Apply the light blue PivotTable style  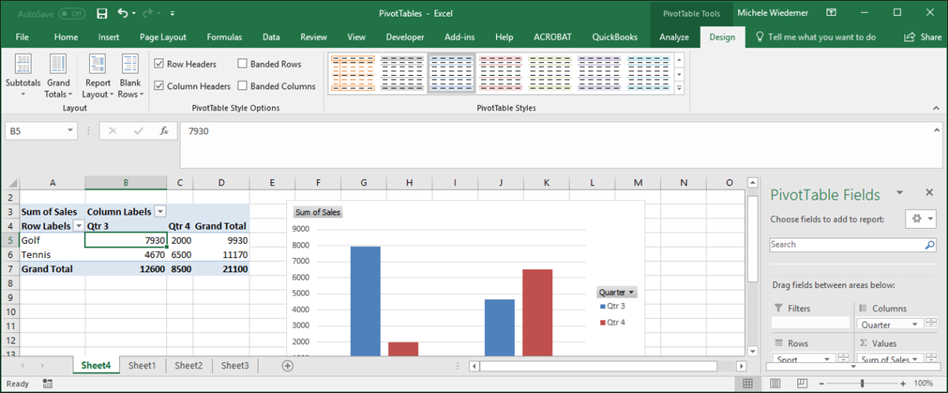[648, 73]
